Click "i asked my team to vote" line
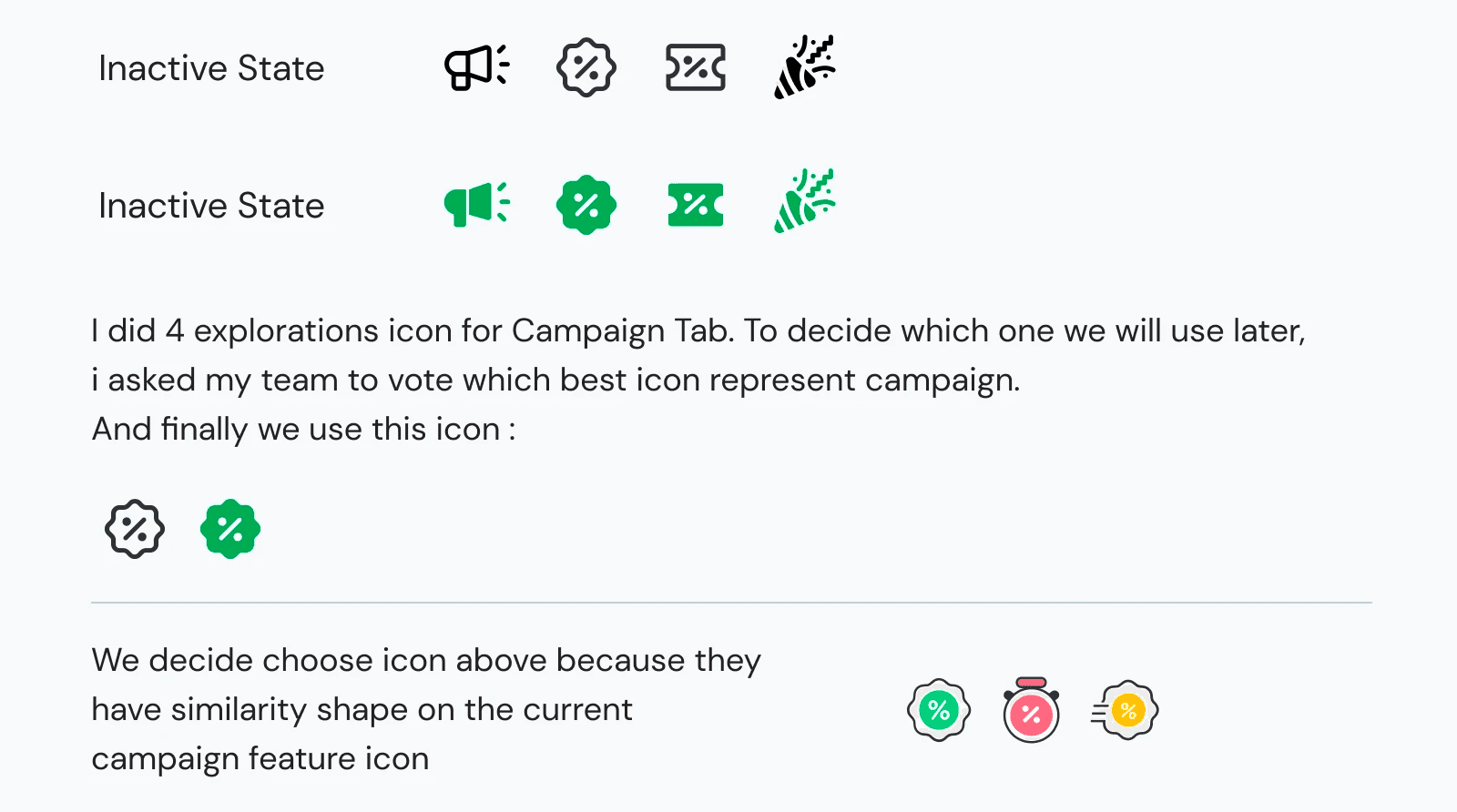The width and height of the screenshot is (1457, 812). pyautogui.click(x=555, y=380)
